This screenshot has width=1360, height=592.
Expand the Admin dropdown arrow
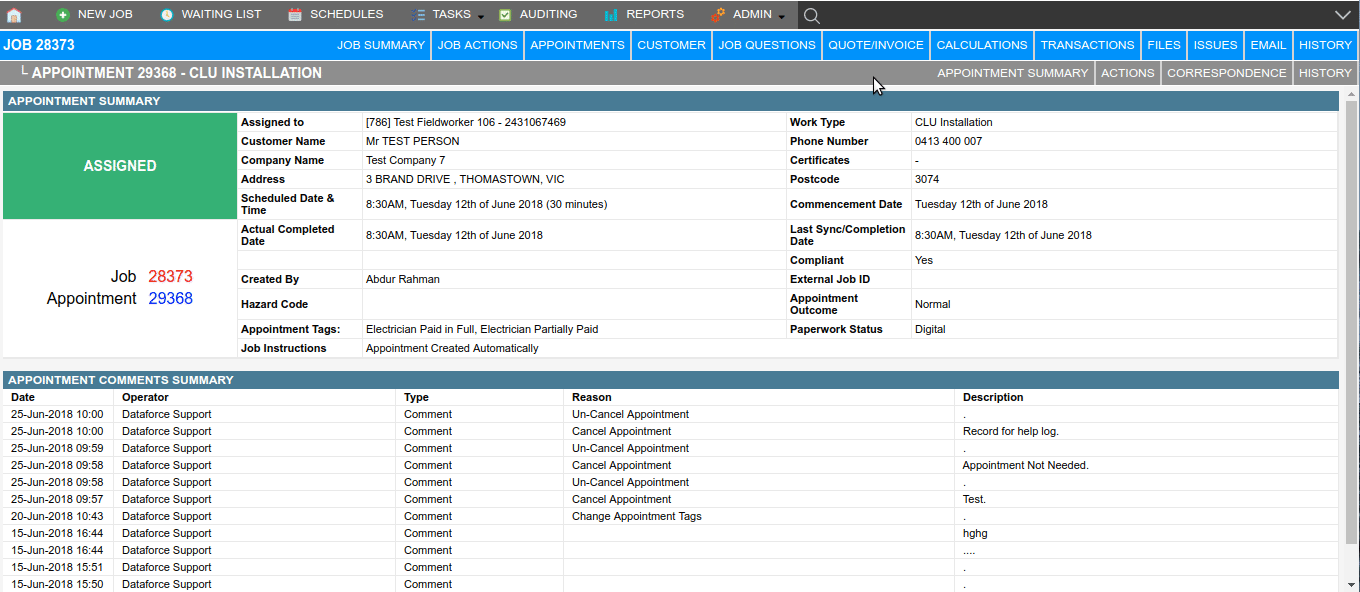(x=782, y=17)
